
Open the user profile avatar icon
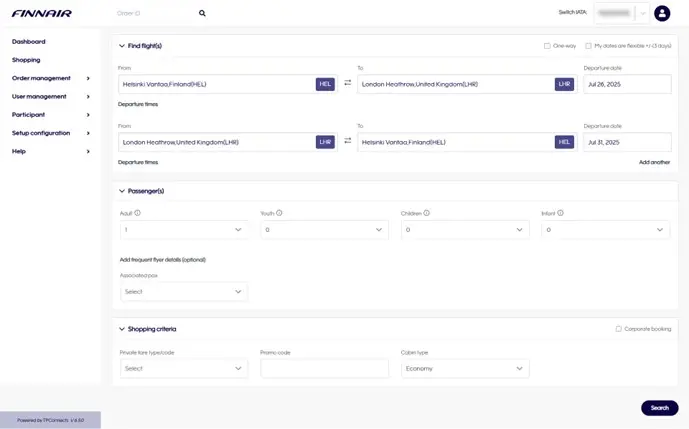pos(662,14)
